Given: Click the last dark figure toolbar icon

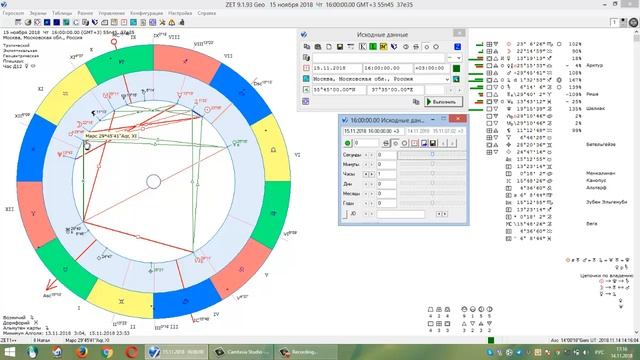Looking at the screenshot, I should [182, 22].
